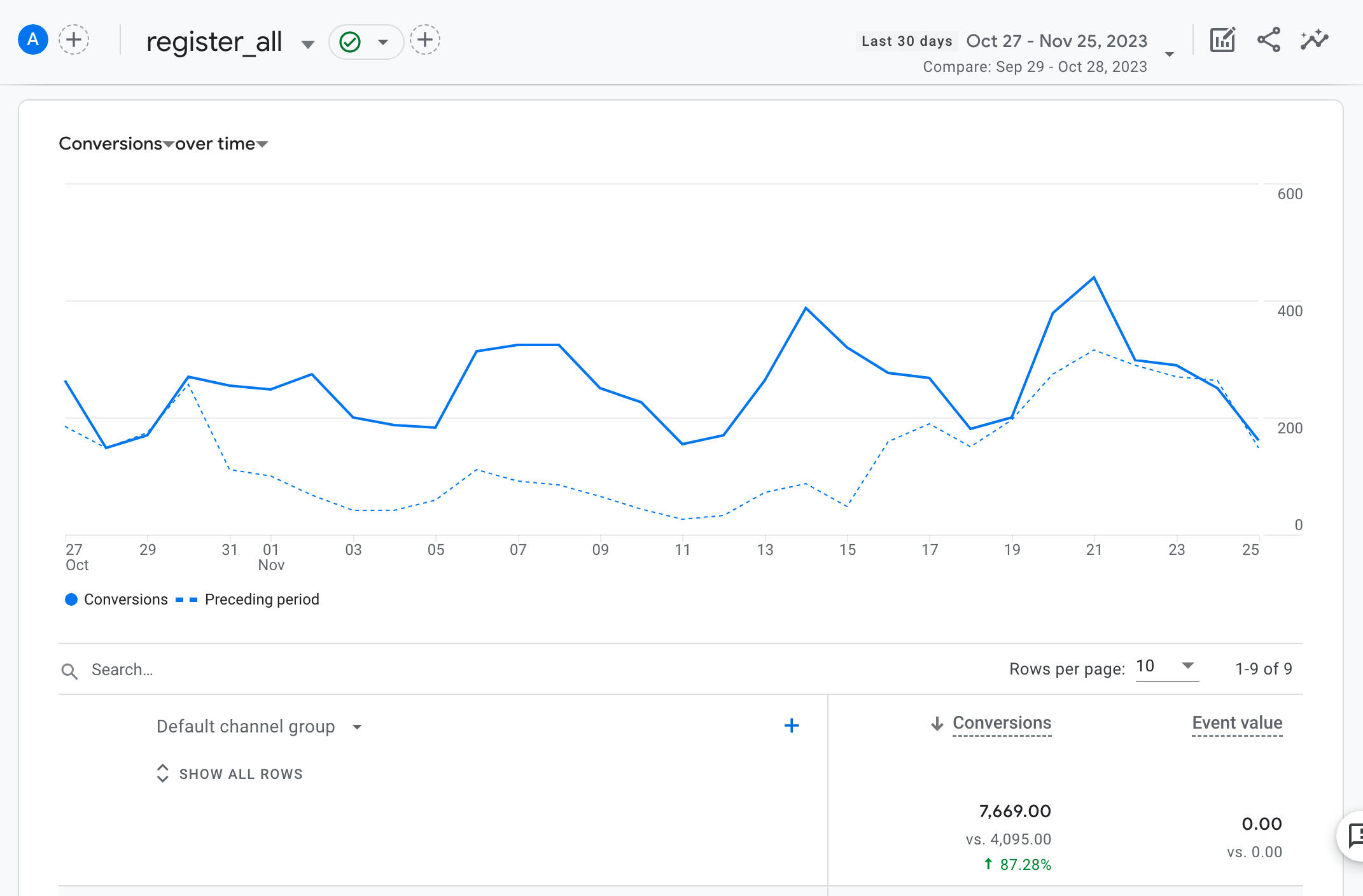This screenshot has height=896, width=1363.
Task: Click the share this report icon
Action: (1269, 40)
